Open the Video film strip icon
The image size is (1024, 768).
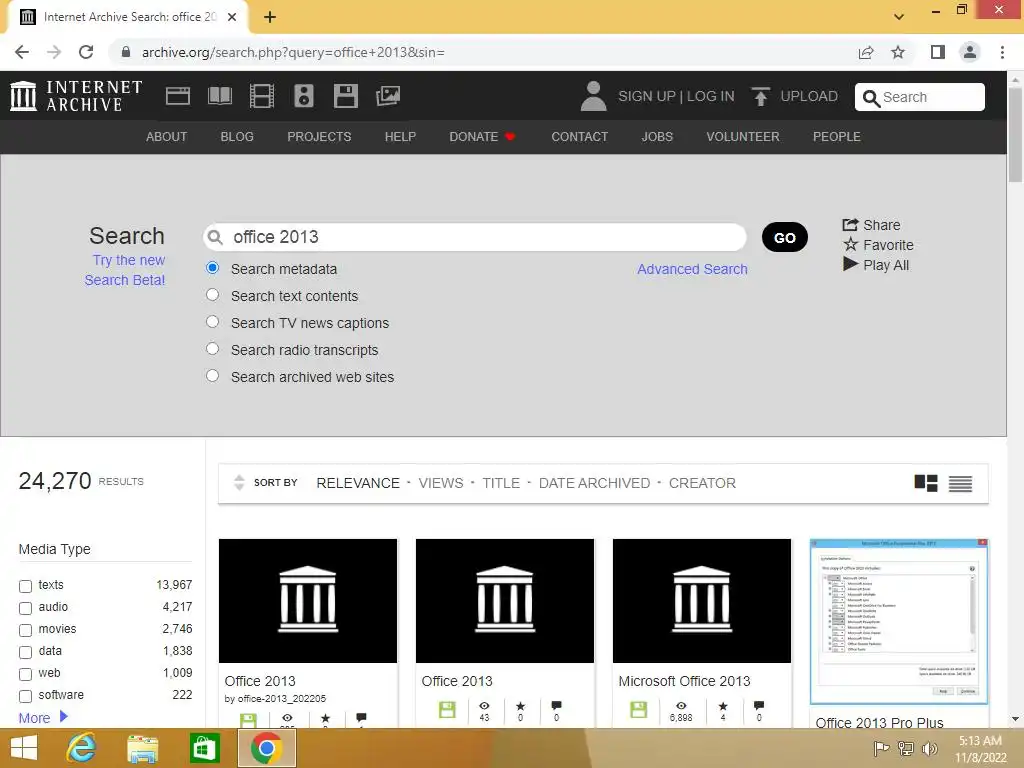point(262,96)
